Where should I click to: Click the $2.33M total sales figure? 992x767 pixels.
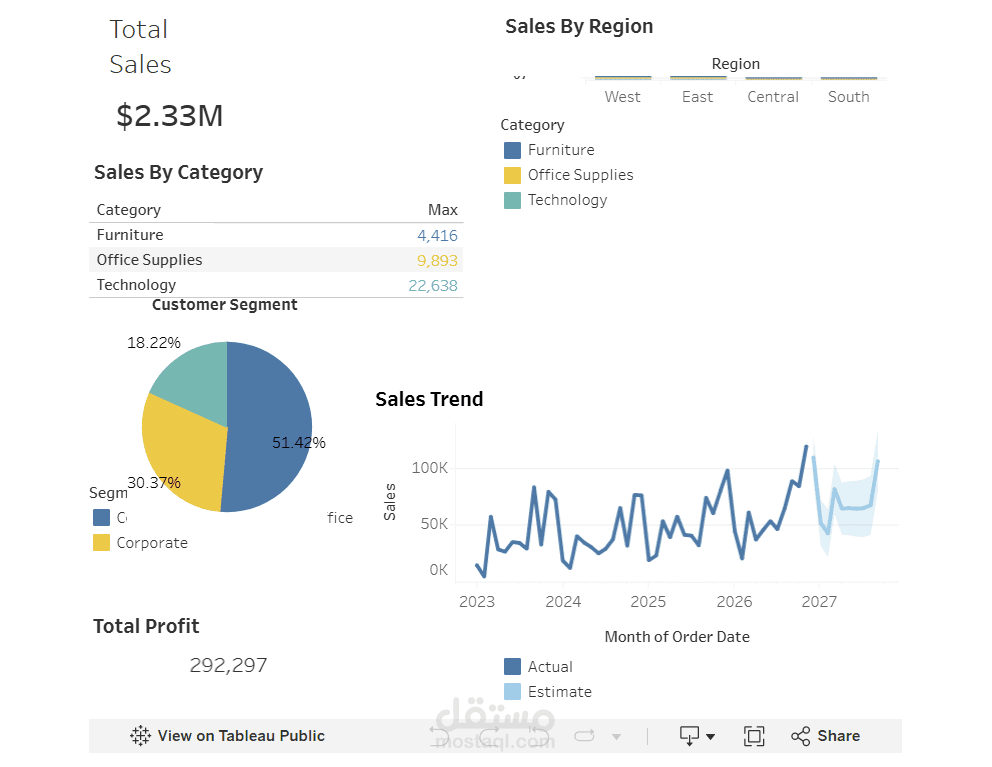tap(170, 116)
